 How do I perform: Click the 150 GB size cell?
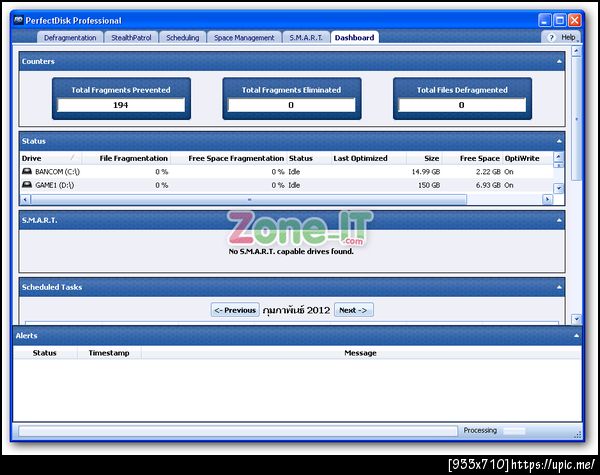429,185
